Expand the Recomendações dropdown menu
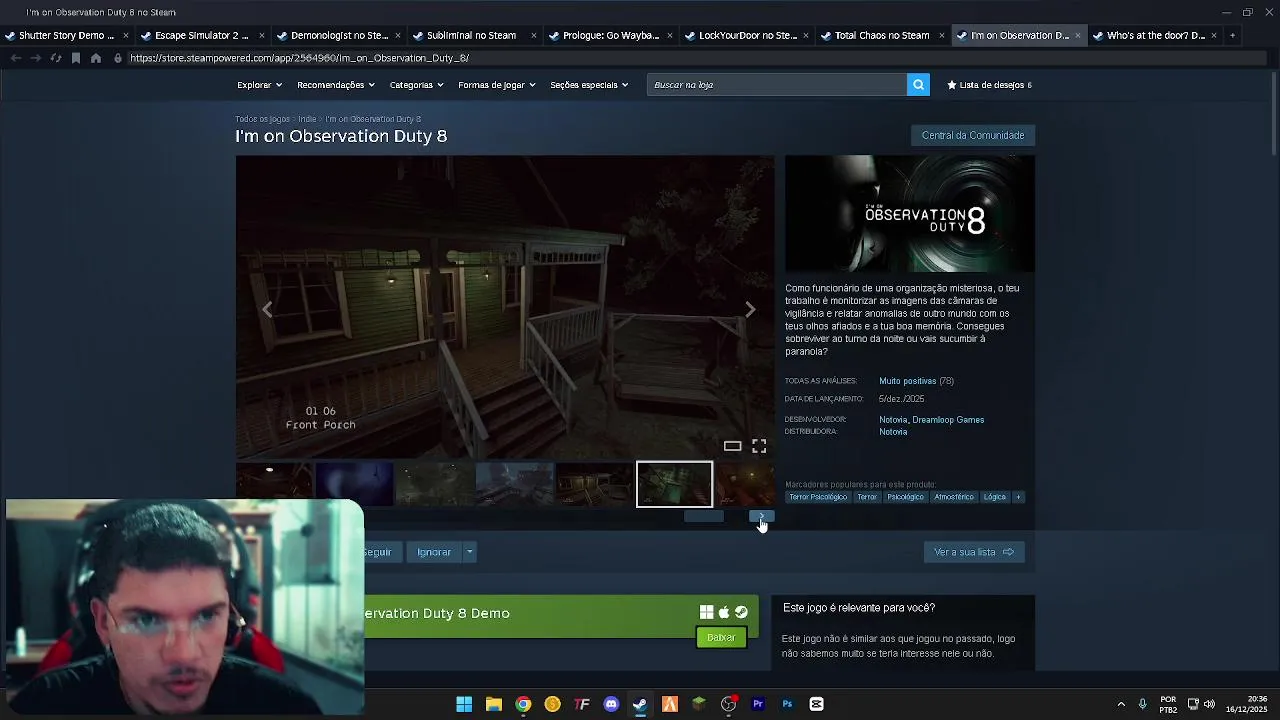The width and height of the screenshot is (1280, 720). point(336,85)
